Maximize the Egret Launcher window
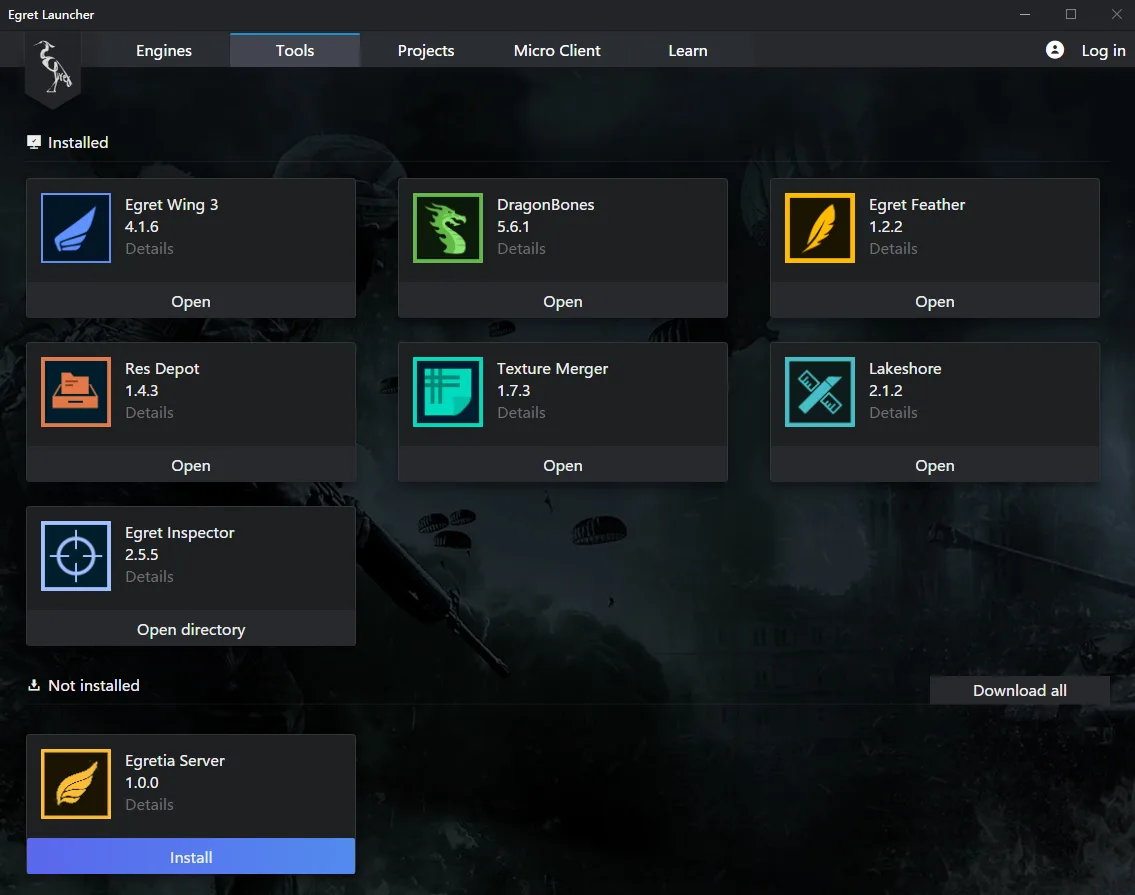This screenshot has height=895, width=1135. click(x=1071, y=14)
